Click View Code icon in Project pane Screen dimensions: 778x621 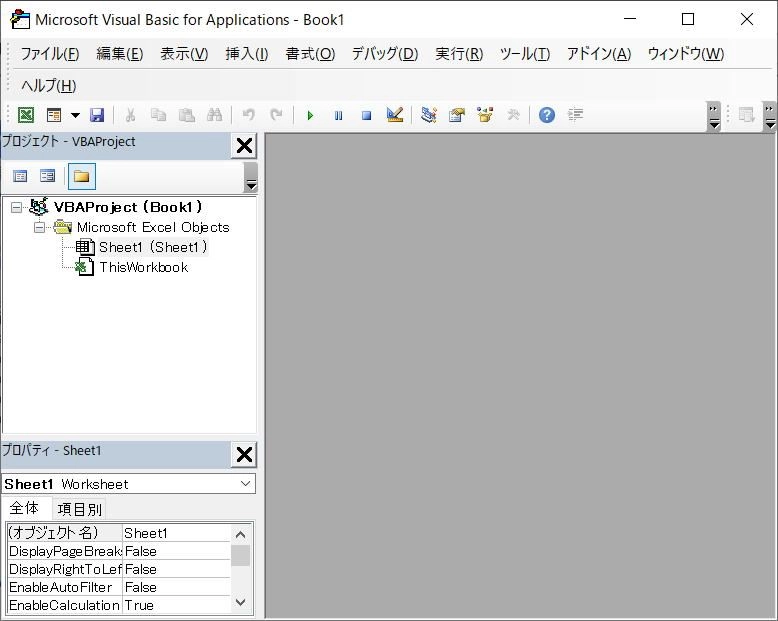pyautogui.click(x=20, y=176)
